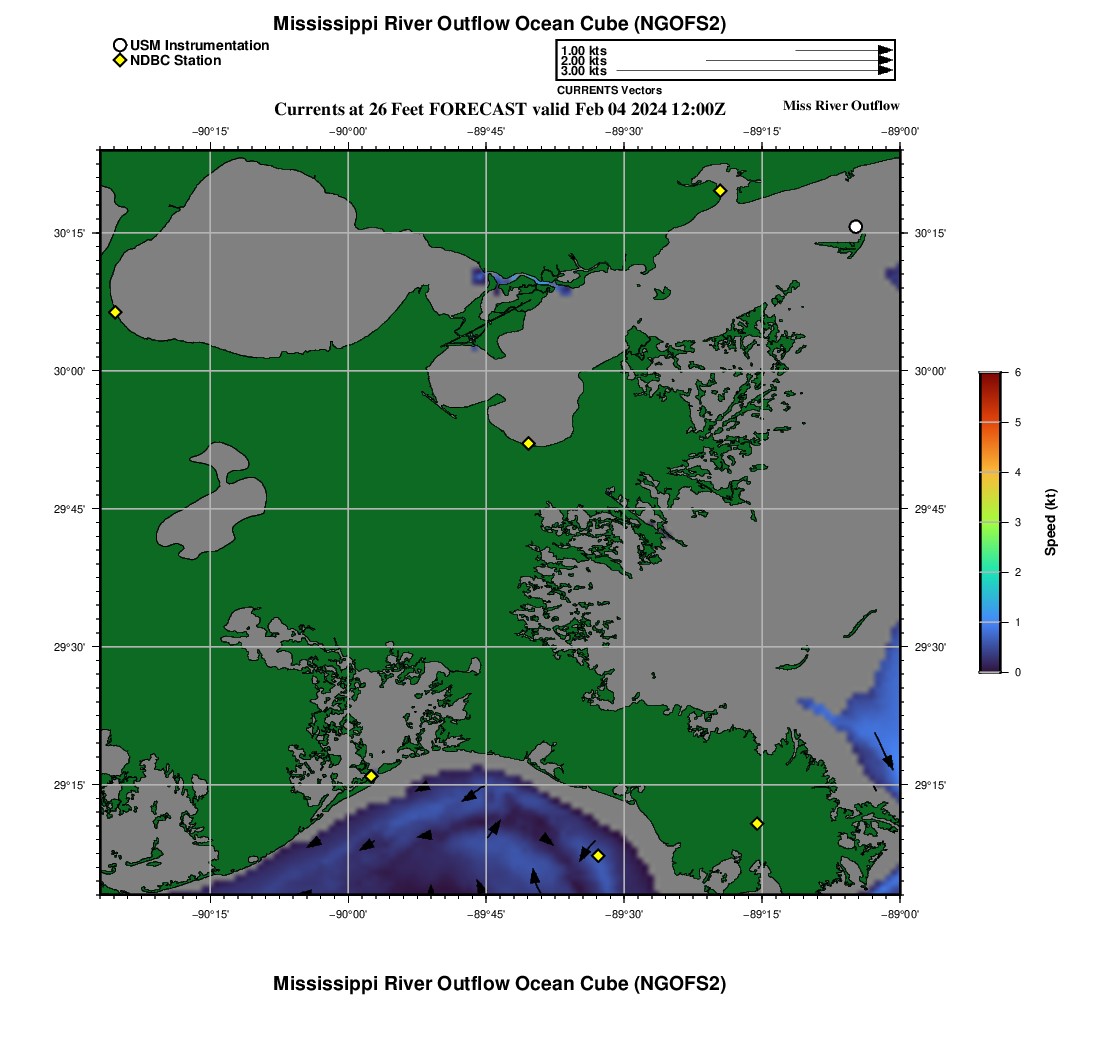Screen dimensions: 1100x1050
Task: Click the top red end of Speed color bar
Action: pos(989,376)
